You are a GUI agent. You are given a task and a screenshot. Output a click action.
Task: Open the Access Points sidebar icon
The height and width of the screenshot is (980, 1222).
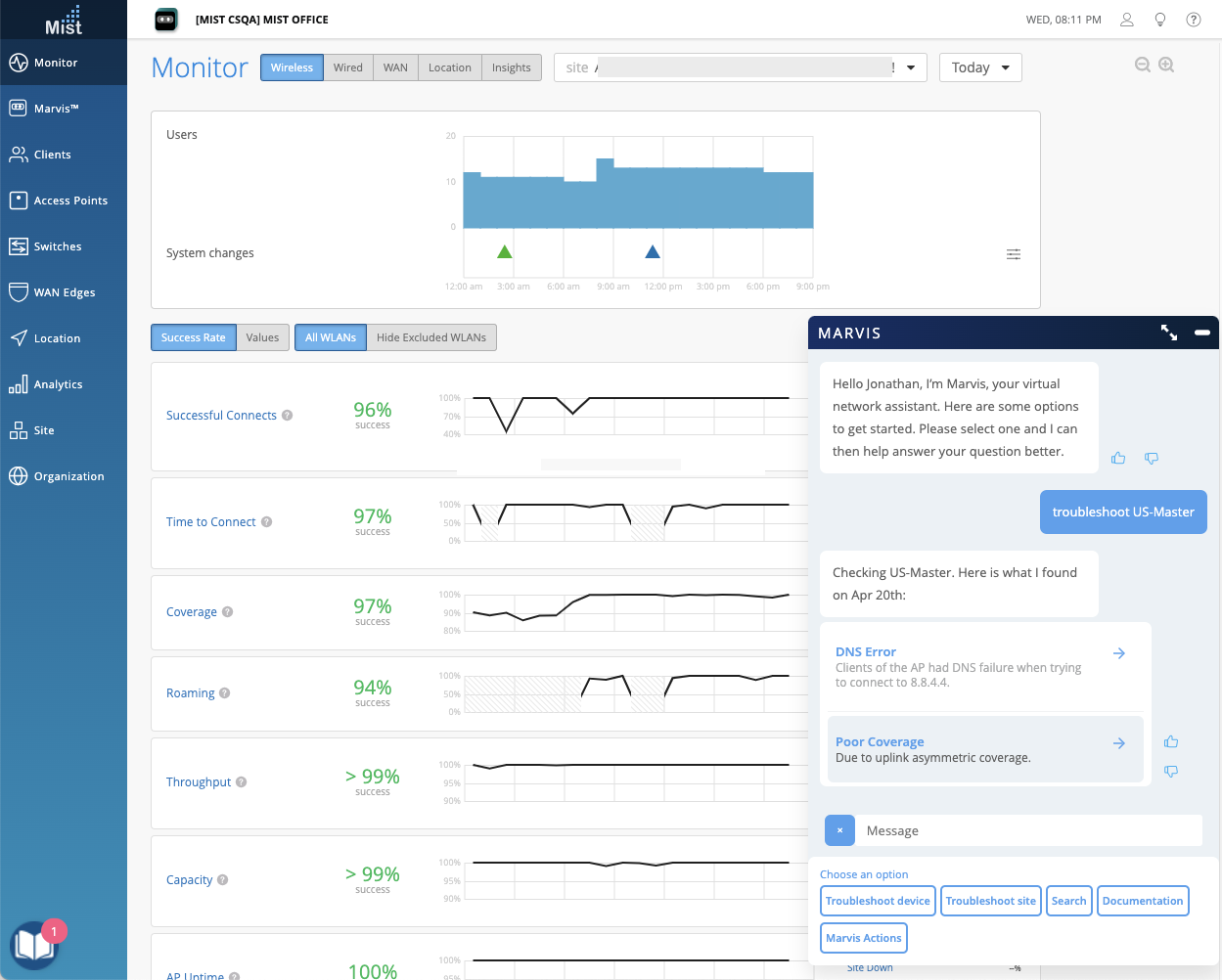(18, 200)
